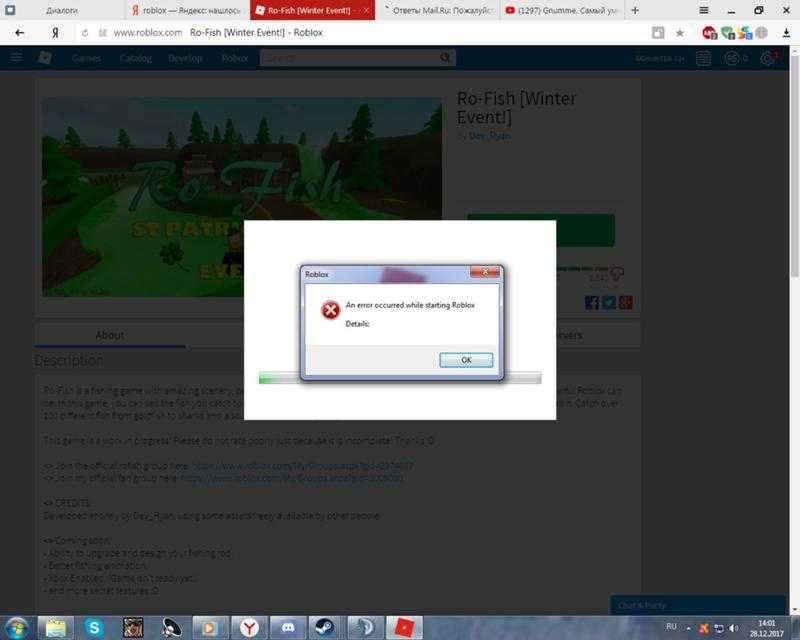Viewport: 800px width, 640px height.
Task: Switch to the Диалоги tab
Action: [62, 10]
